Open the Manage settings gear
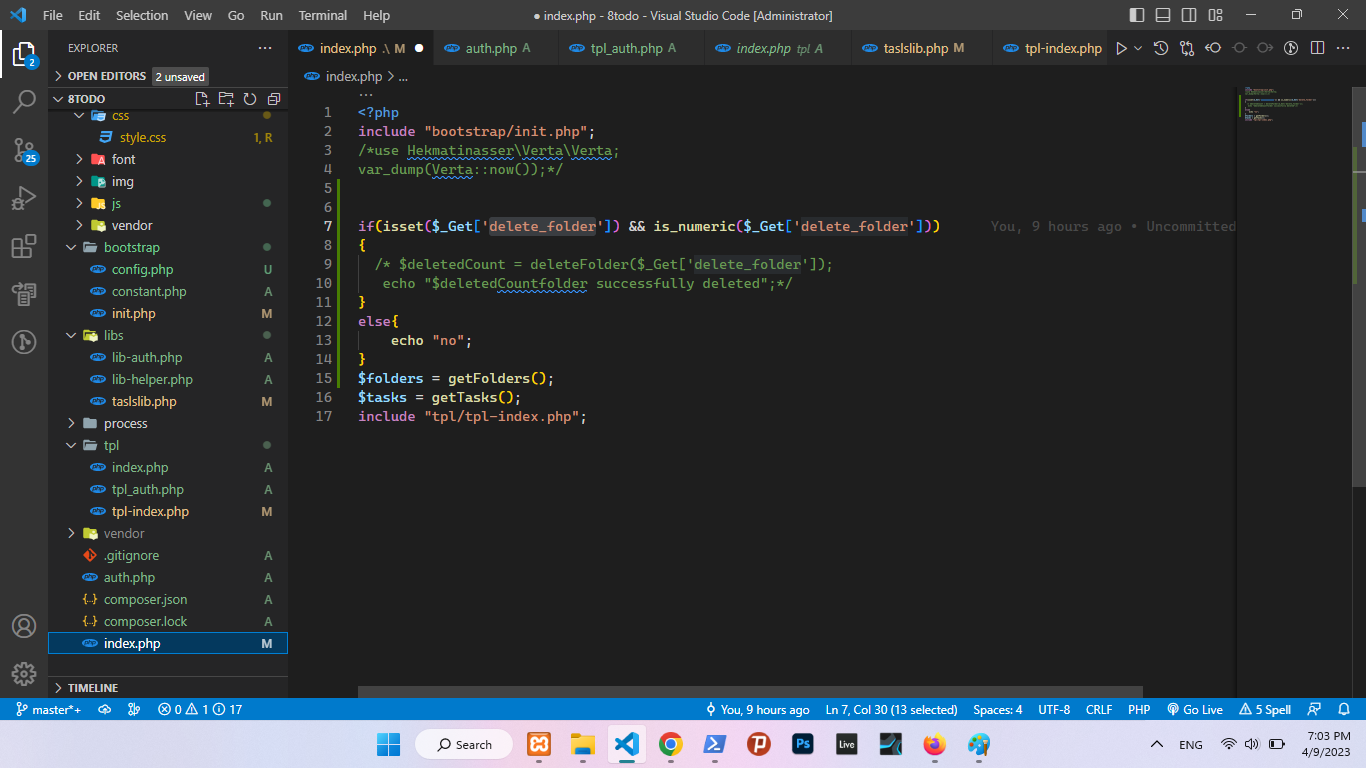The width and height of the screenshot is (1366, 768). point(24,674)
